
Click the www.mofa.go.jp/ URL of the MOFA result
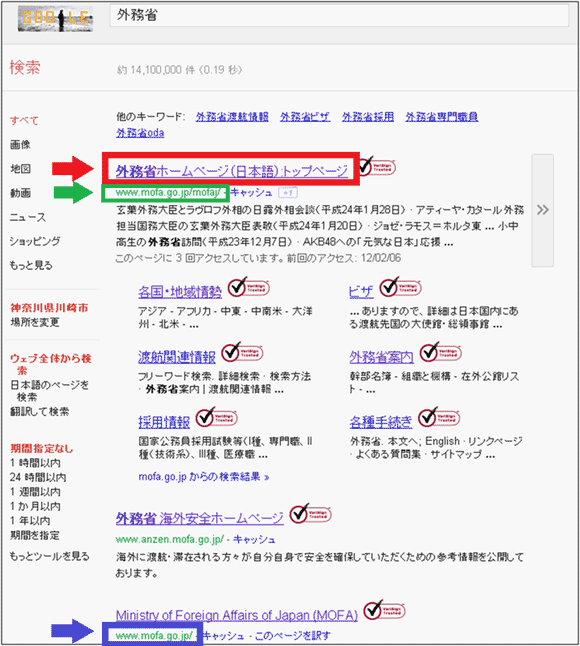[154, 636]
